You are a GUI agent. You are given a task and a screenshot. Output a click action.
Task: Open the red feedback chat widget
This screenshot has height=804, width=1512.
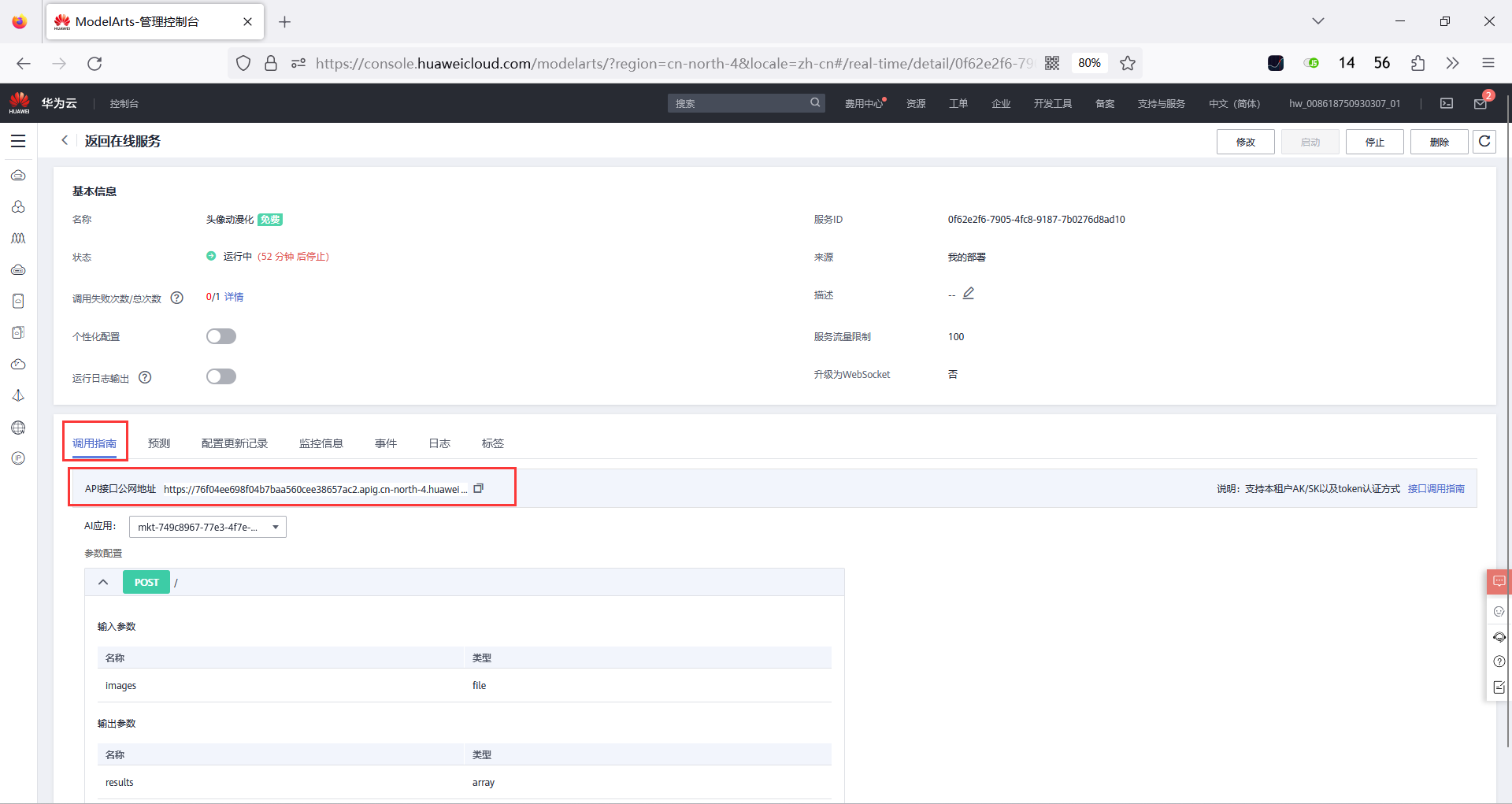click(1499, 581)
